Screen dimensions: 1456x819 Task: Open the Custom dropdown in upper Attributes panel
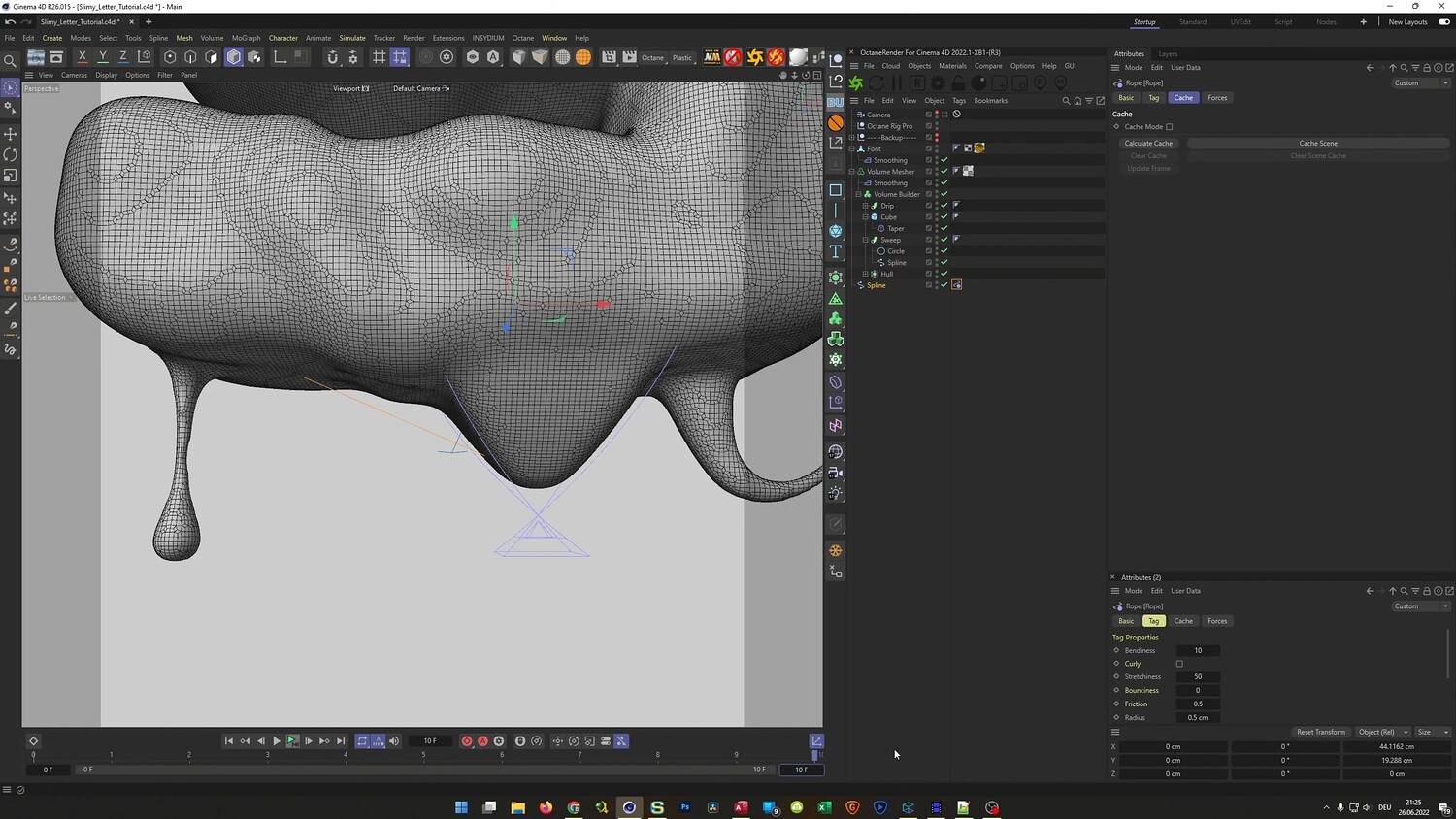1421,83
